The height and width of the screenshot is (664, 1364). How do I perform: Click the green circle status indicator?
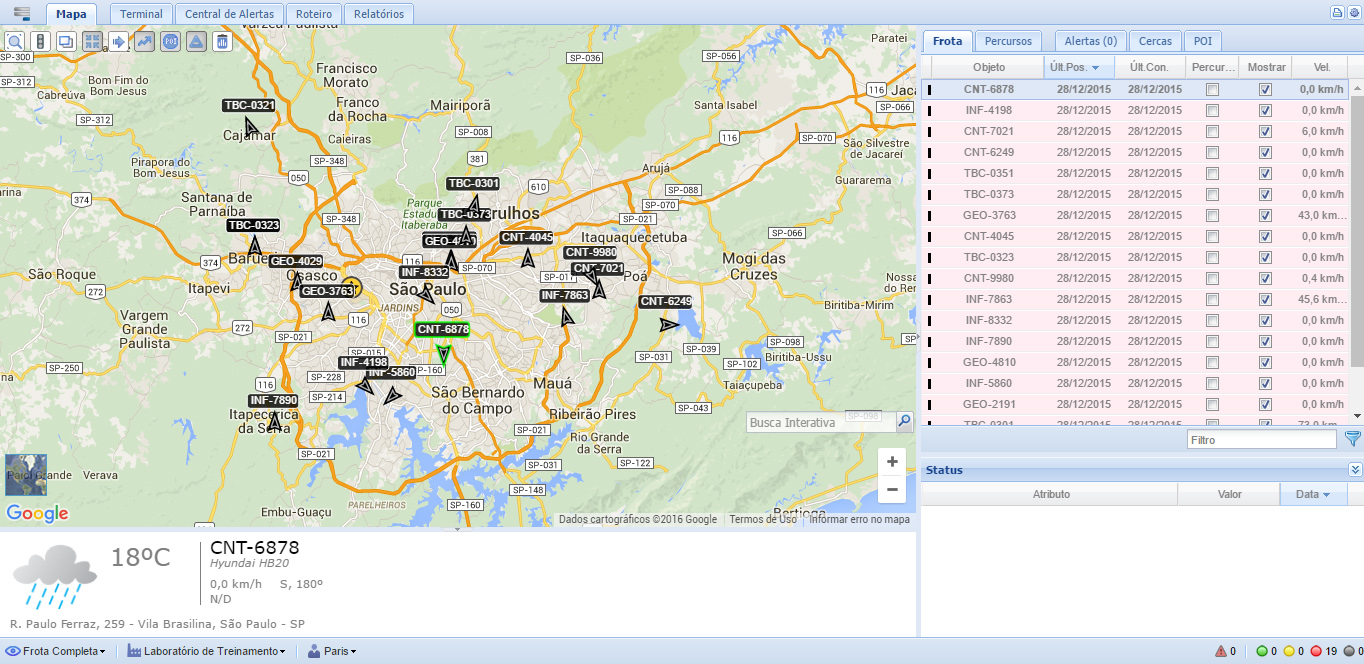coord(1262,651)
